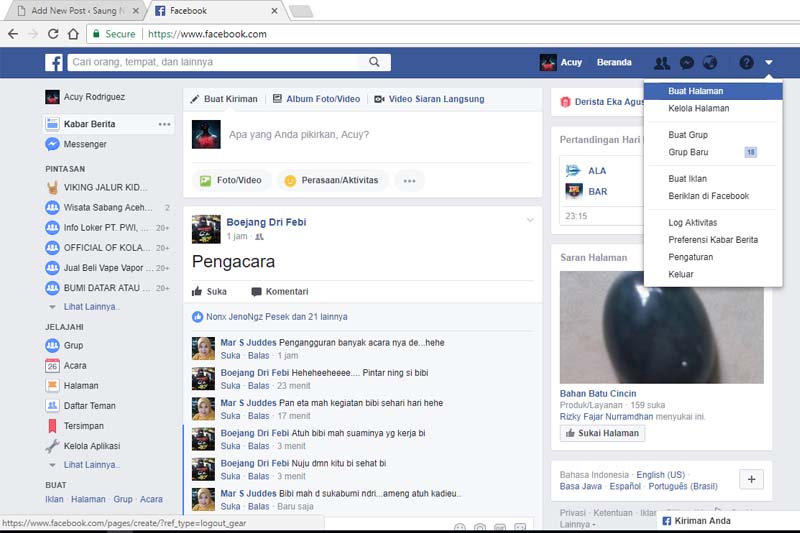Choose Grup Baru from menu

pyautogui.click(x=713, y=152)
